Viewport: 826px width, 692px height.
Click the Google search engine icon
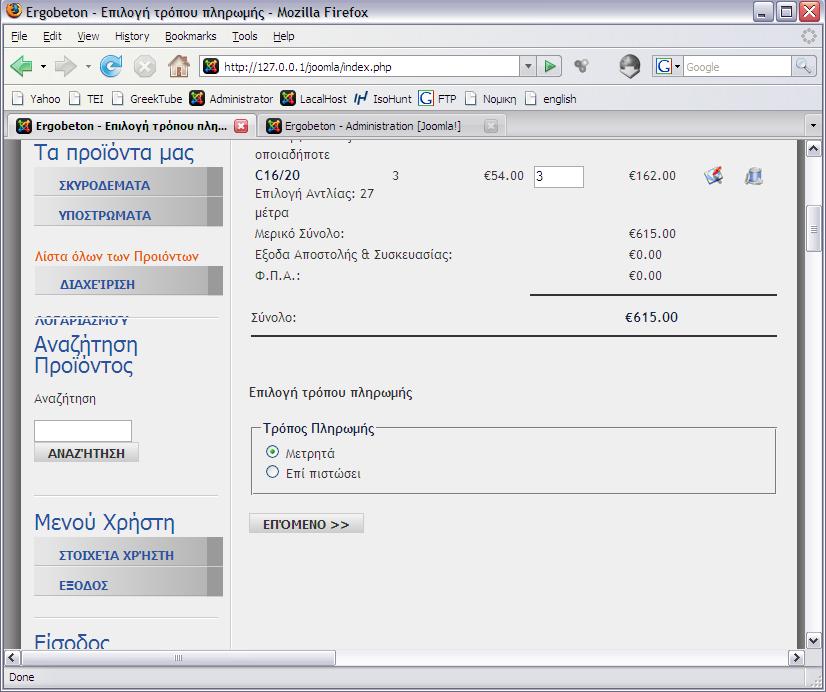tap(663, 67)
